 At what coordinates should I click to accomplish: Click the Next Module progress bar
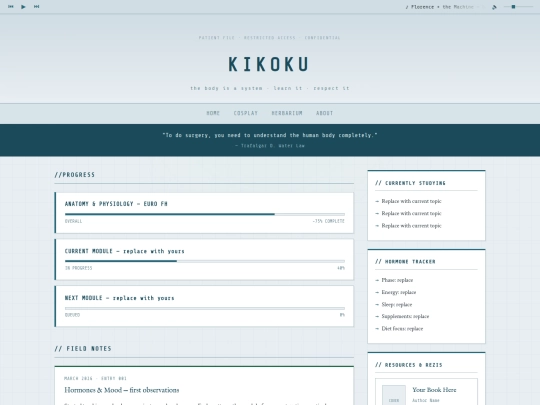pyautogui.click(x=205, y=308)
